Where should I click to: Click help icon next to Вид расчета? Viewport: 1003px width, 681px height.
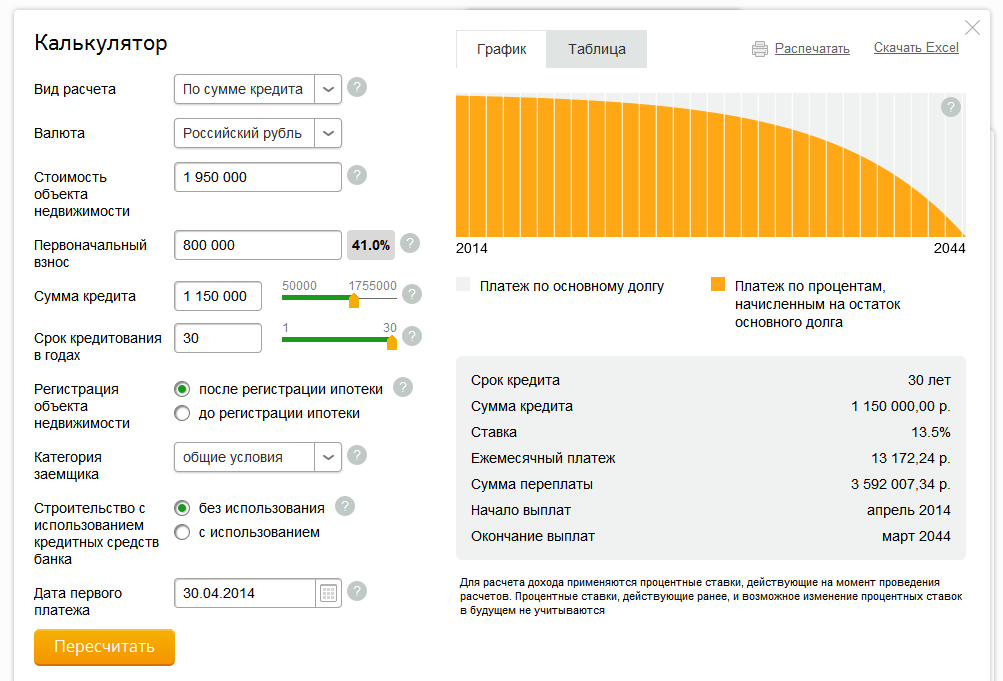(357, 88)
